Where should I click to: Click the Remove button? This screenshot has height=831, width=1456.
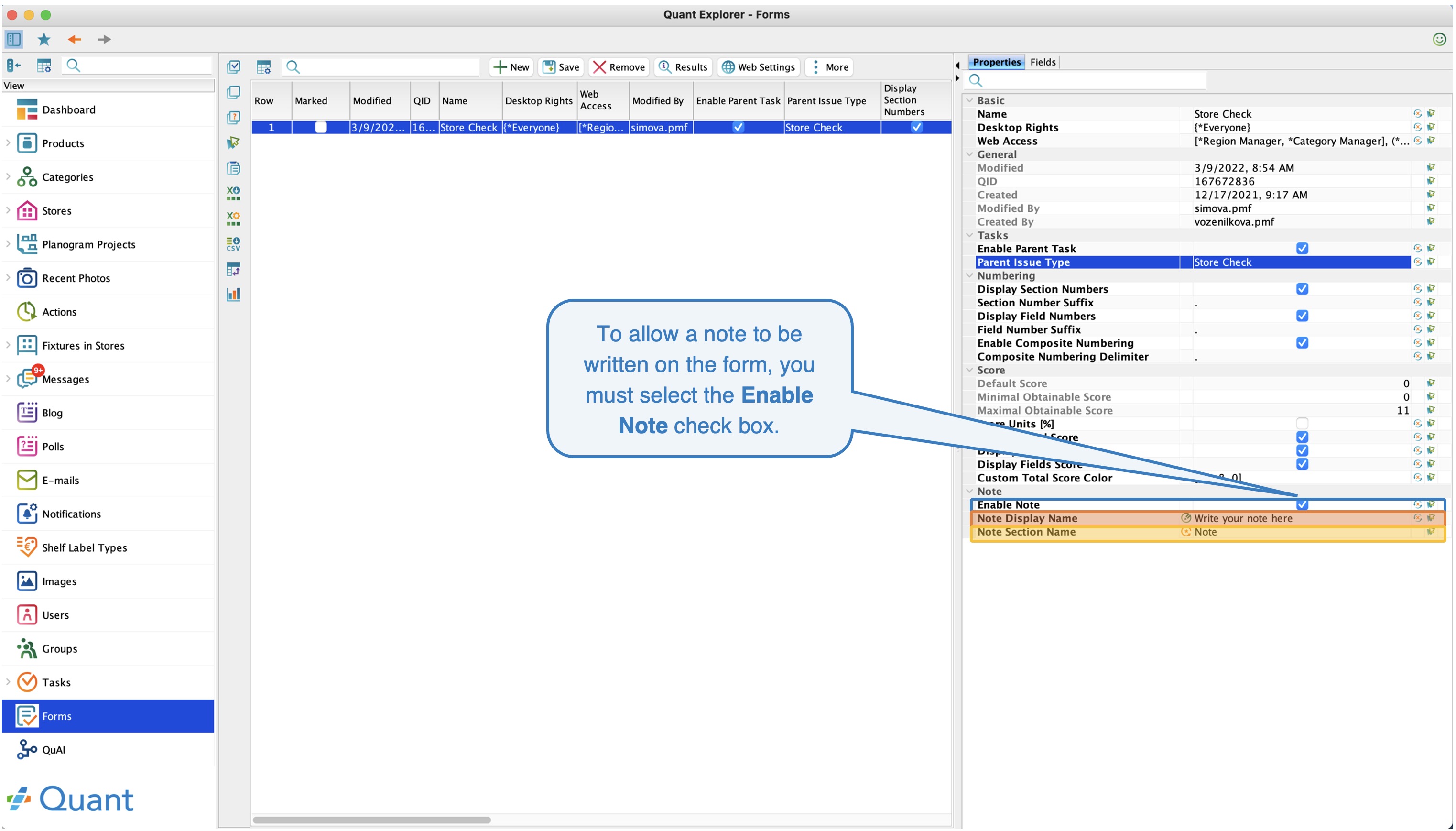pos(619,67)
